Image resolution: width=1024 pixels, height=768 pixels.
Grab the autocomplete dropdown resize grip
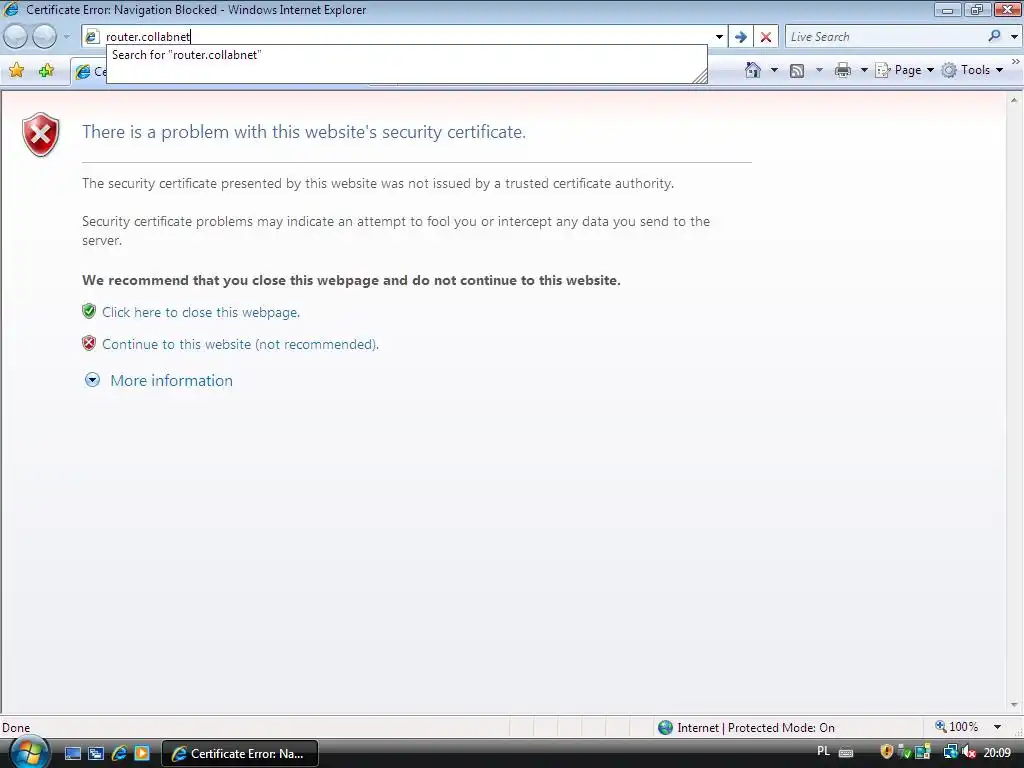[700, 77]
